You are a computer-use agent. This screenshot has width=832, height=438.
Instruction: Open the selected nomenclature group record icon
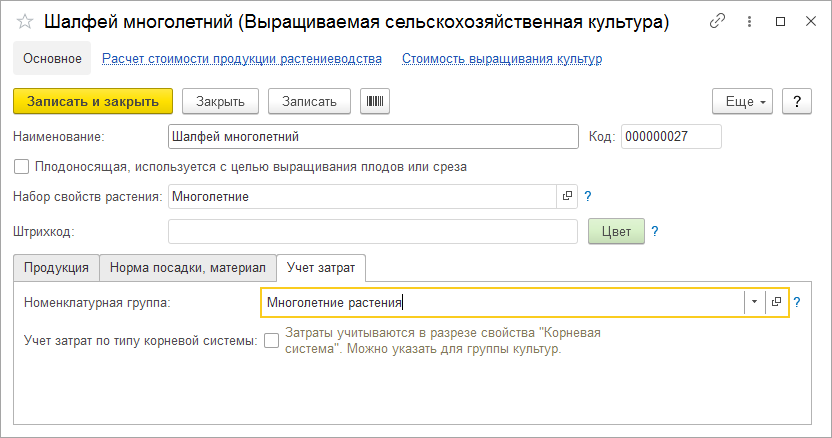point(776,302)
